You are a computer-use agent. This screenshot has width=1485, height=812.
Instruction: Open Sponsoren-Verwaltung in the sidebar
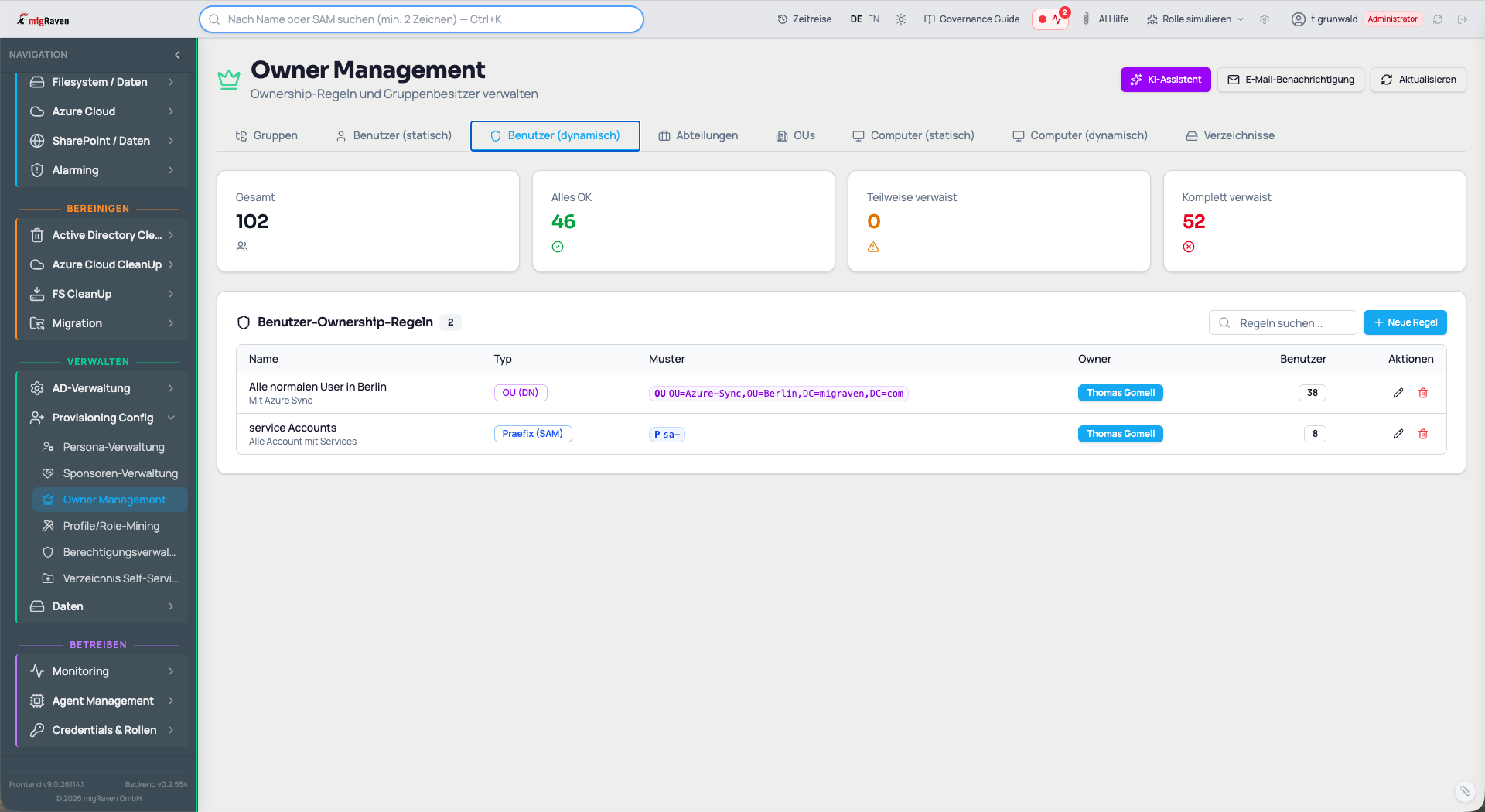click(x=120, y=473)
